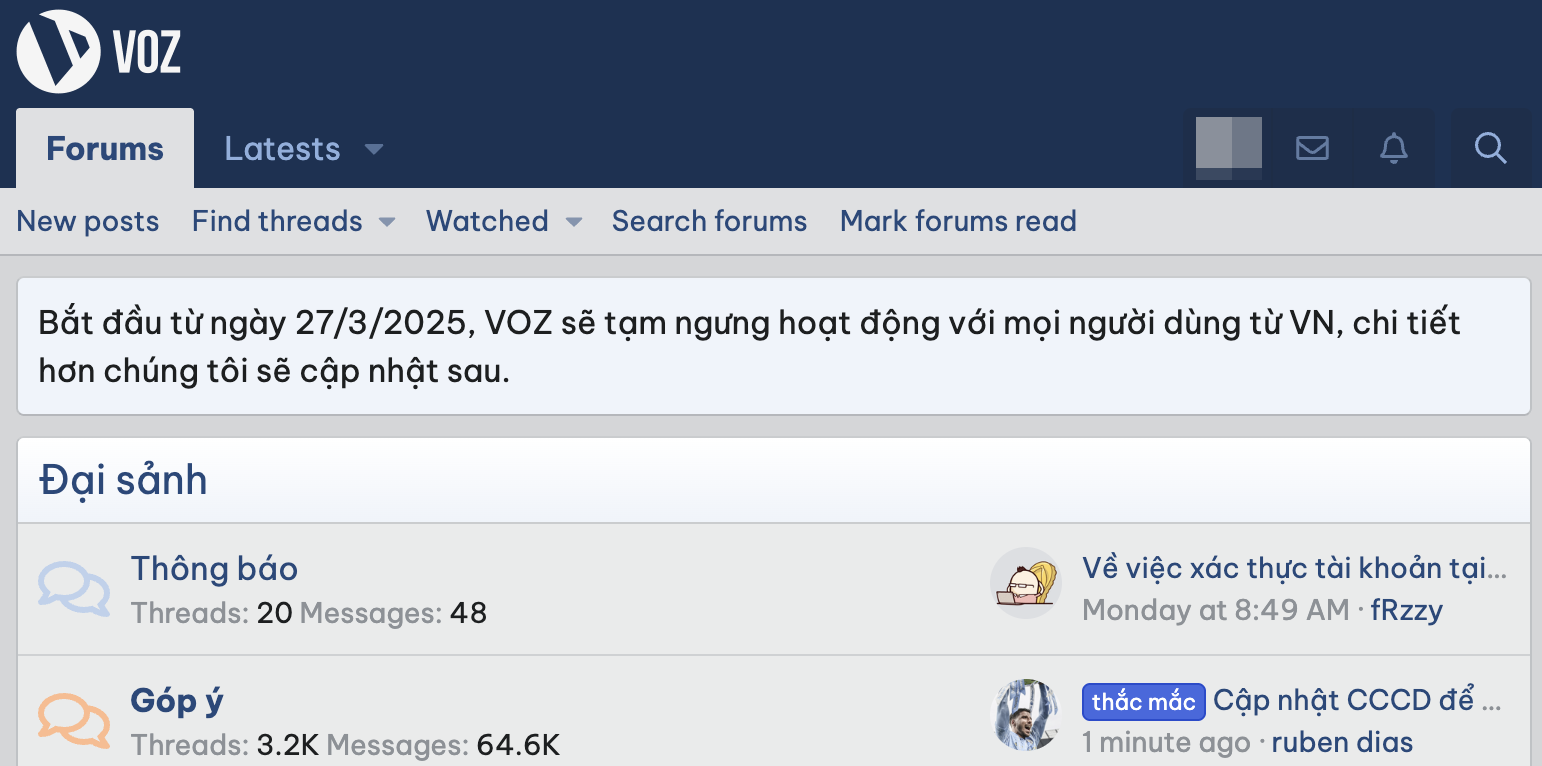
Task: Open the Về việc xác thực tài khoản thread
Action: (x=1293, y=568)
